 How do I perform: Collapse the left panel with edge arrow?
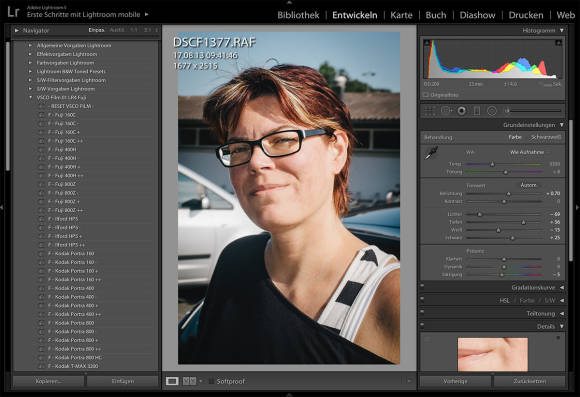pyautogui.click(x=2, y=208)
